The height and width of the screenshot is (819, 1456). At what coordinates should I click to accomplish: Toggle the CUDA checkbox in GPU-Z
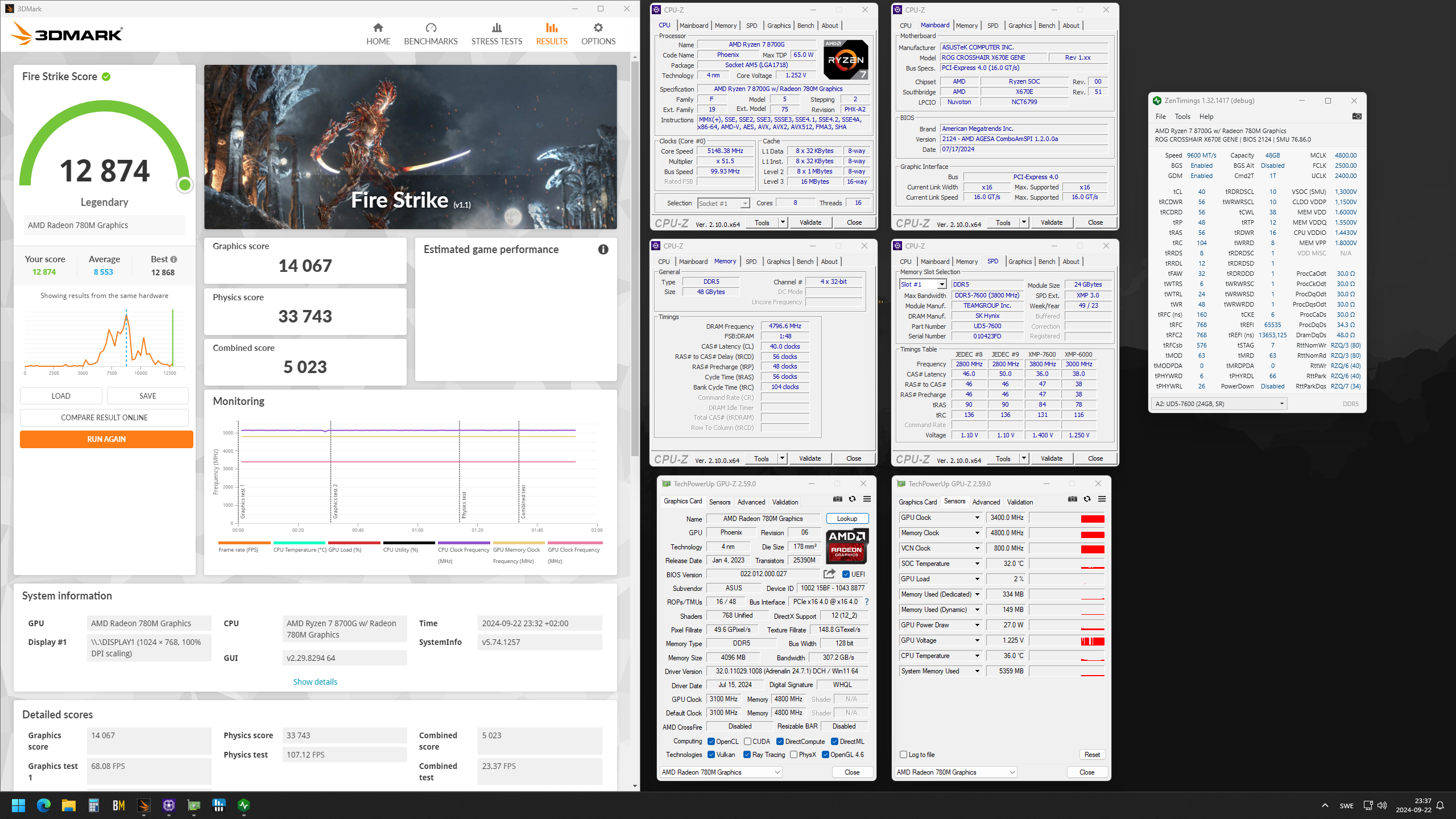click(x=747, y=742)
